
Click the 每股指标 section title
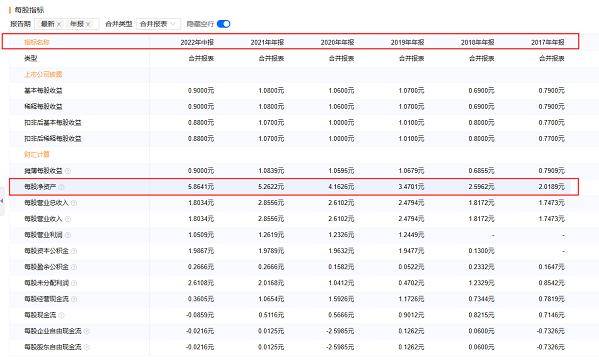pos(29,10)
